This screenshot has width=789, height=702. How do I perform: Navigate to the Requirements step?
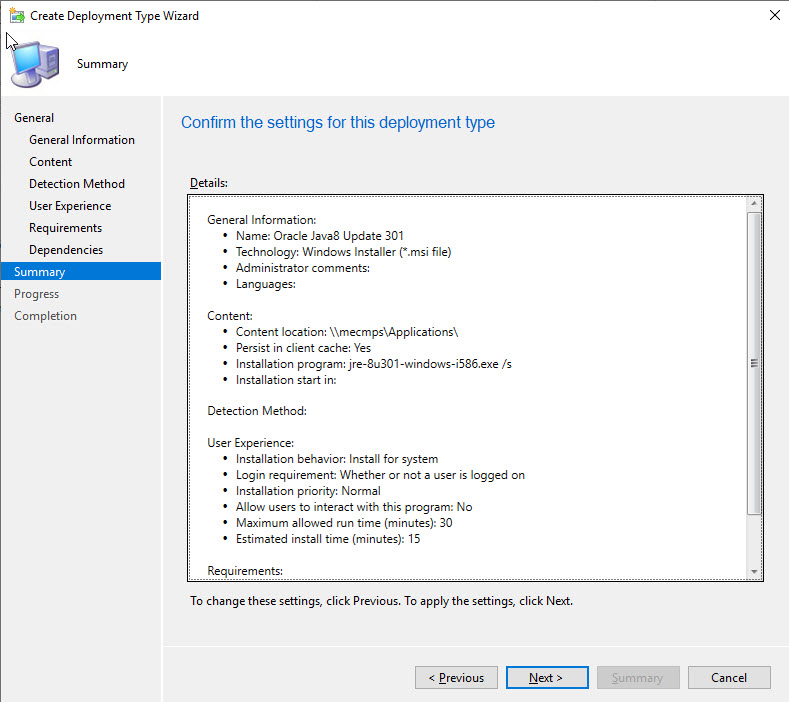coord(66,228)
